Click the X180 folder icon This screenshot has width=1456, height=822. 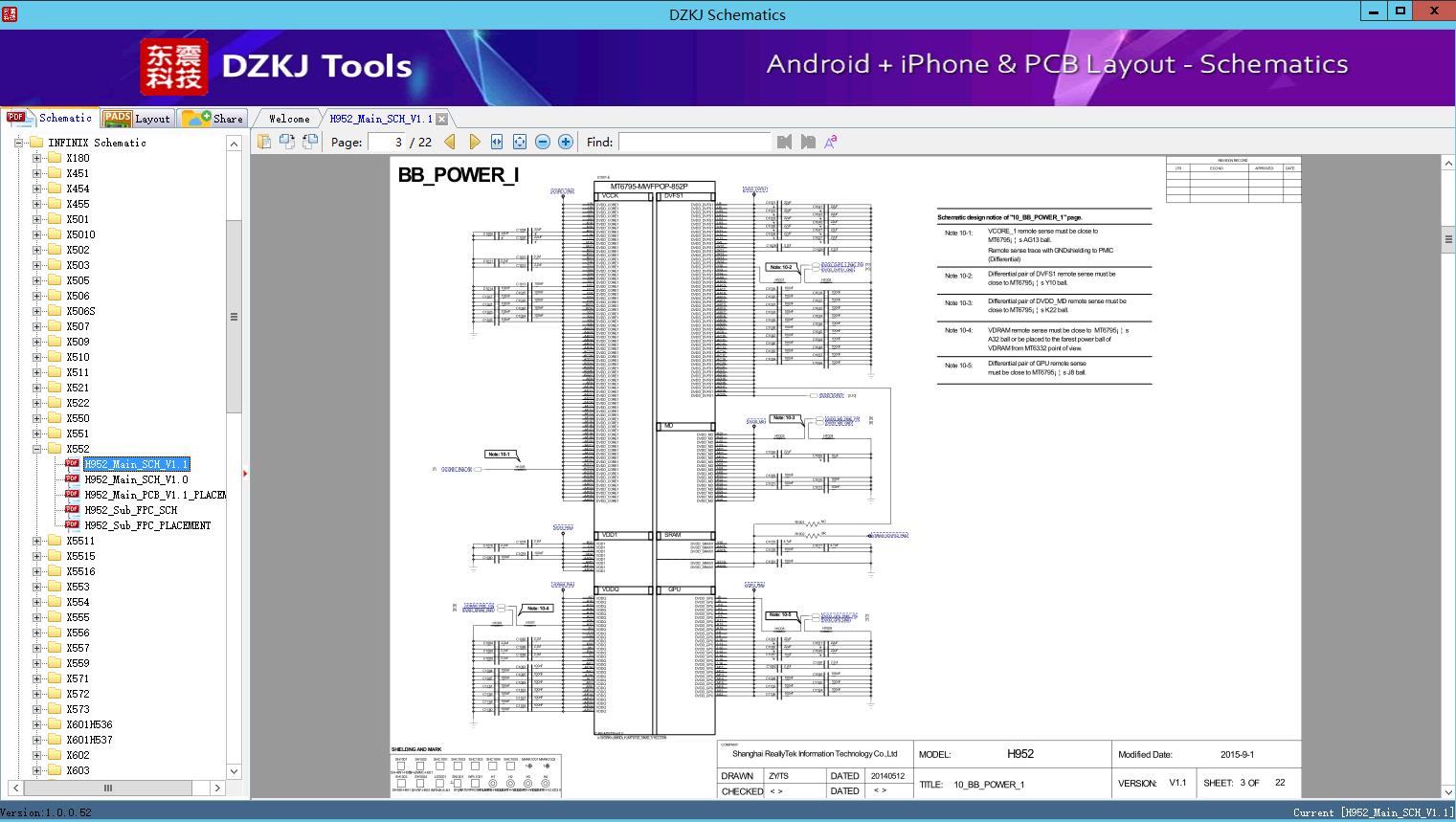[55, 158]
